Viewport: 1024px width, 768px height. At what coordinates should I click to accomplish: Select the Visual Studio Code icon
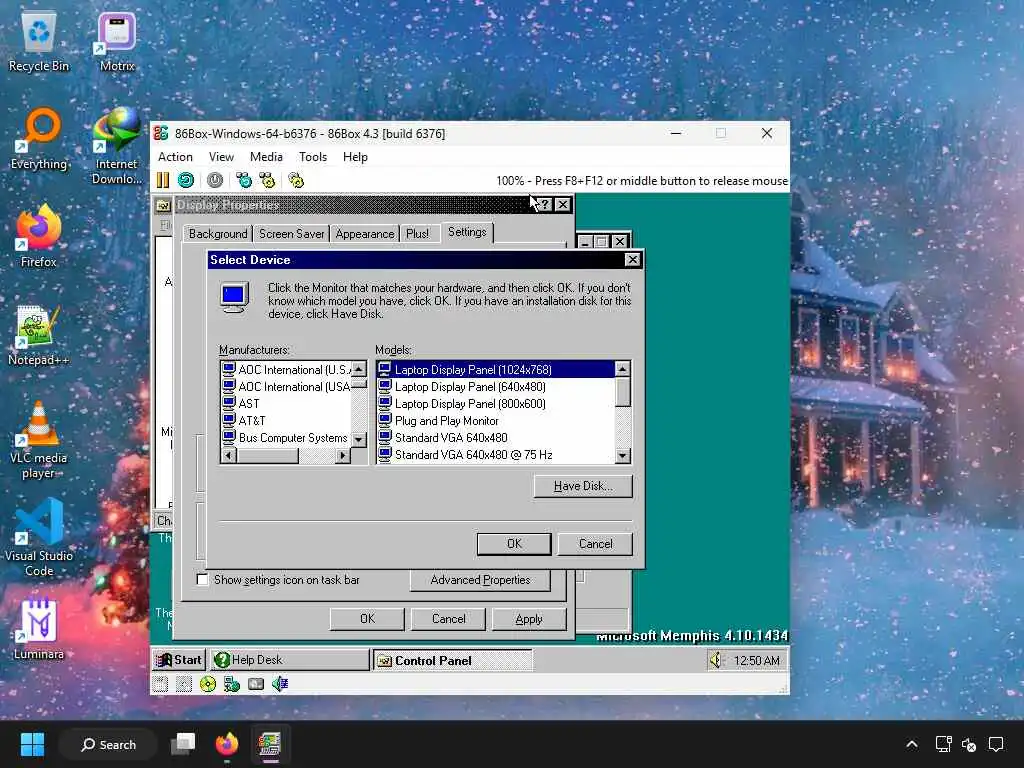pyautogui.click(x=39, y=538)
